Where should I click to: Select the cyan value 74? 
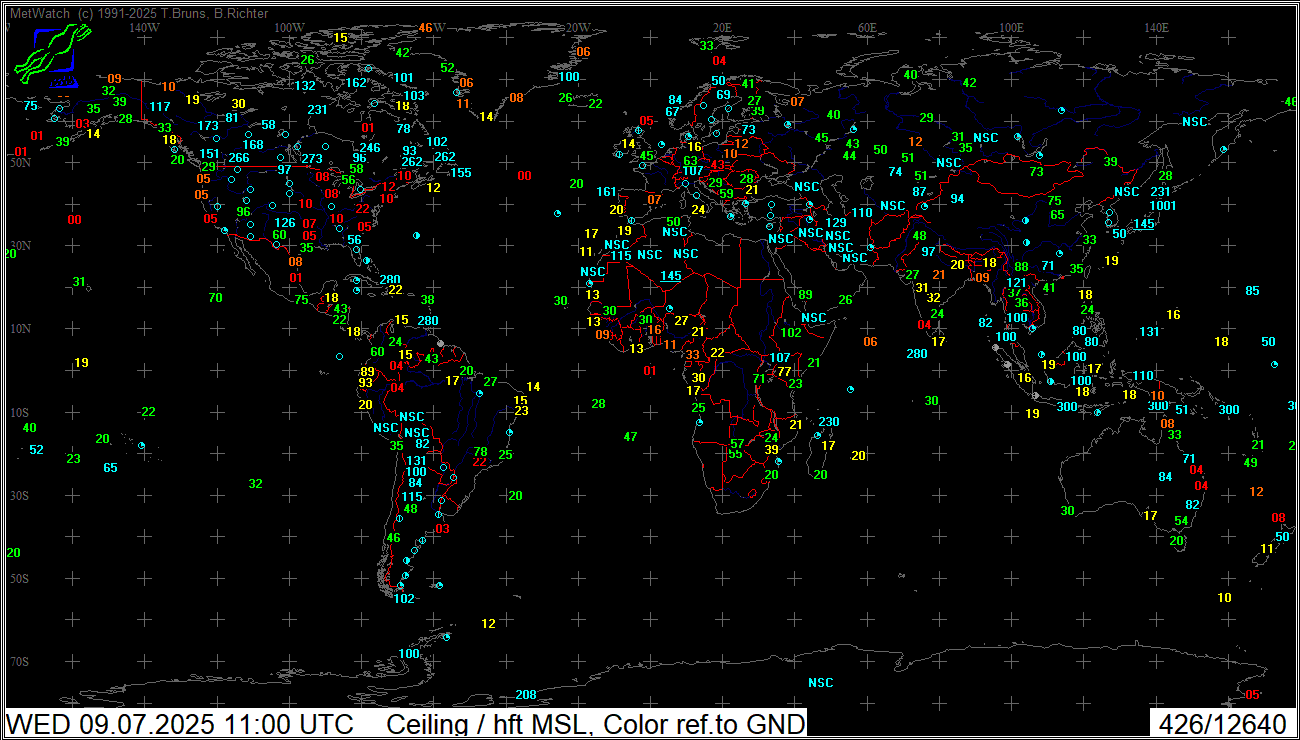[x=896, y=172]
